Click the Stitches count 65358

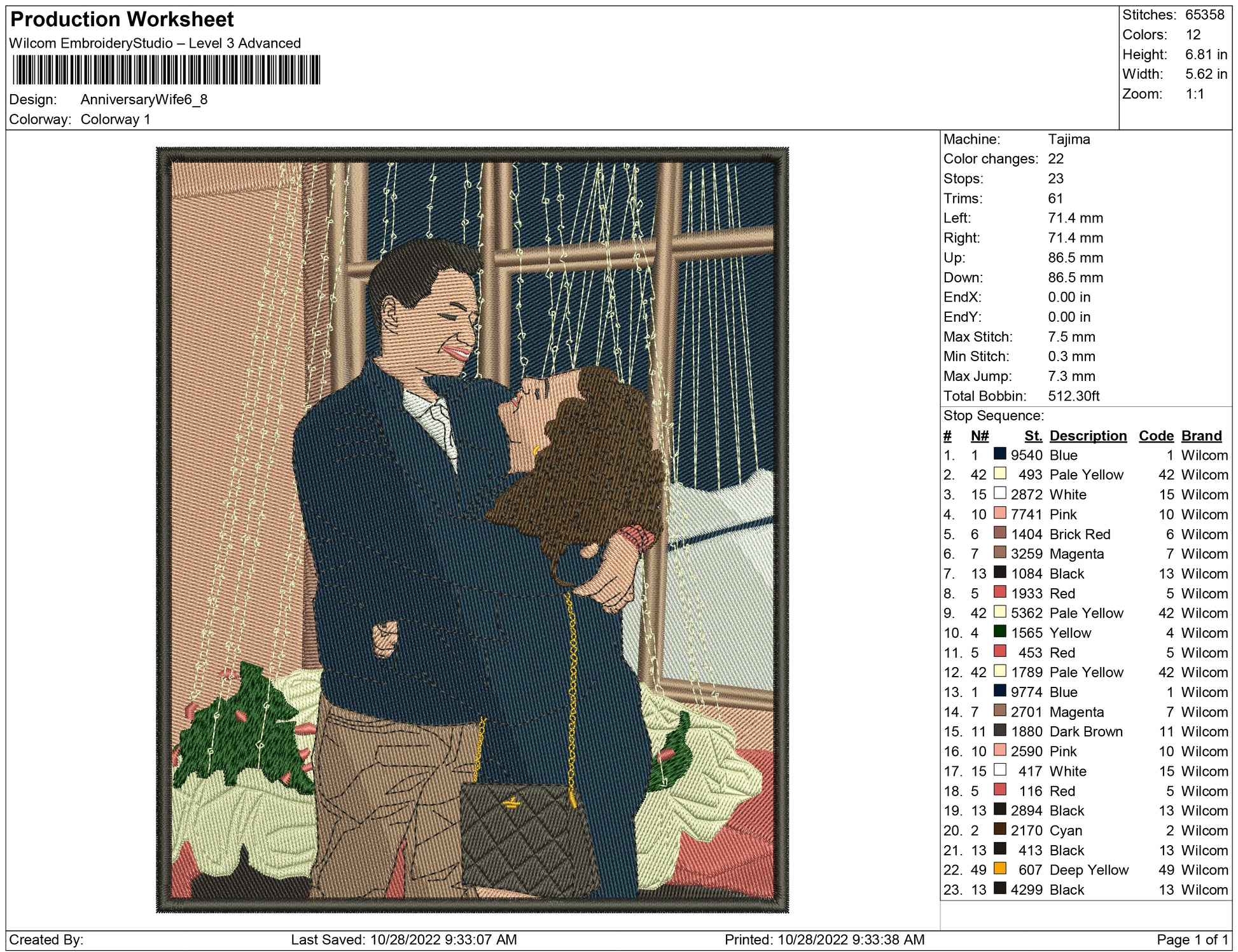tap(1204, 15)
